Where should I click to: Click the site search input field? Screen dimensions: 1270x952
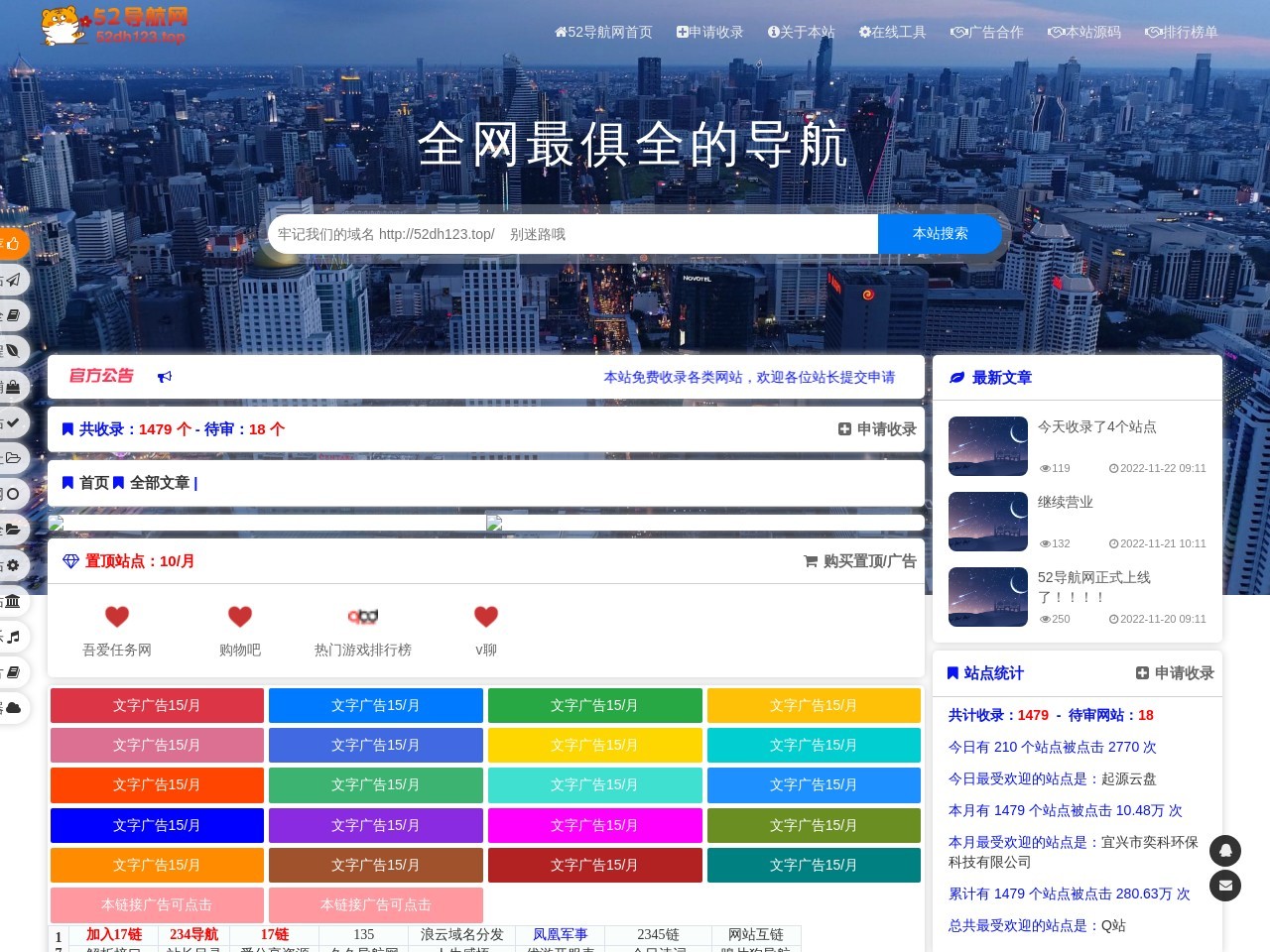click(x=572, y=234)
